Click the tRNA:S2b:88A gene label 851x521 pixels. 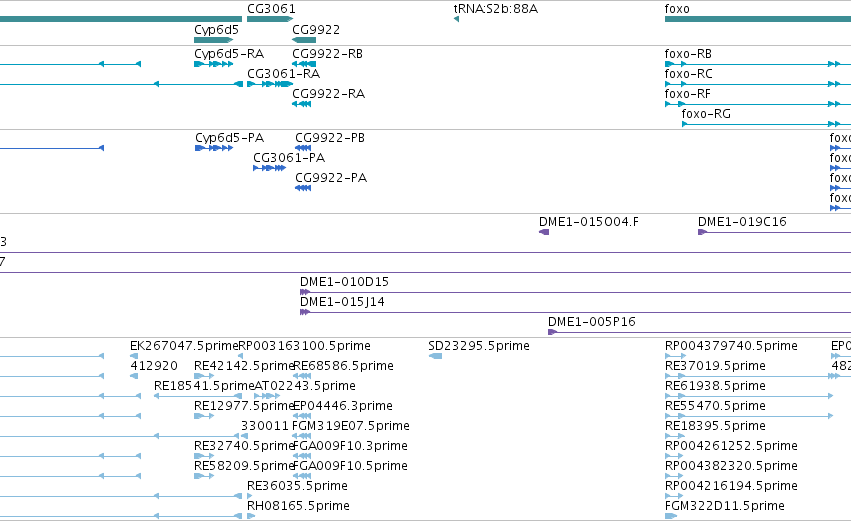coord(496,9)
